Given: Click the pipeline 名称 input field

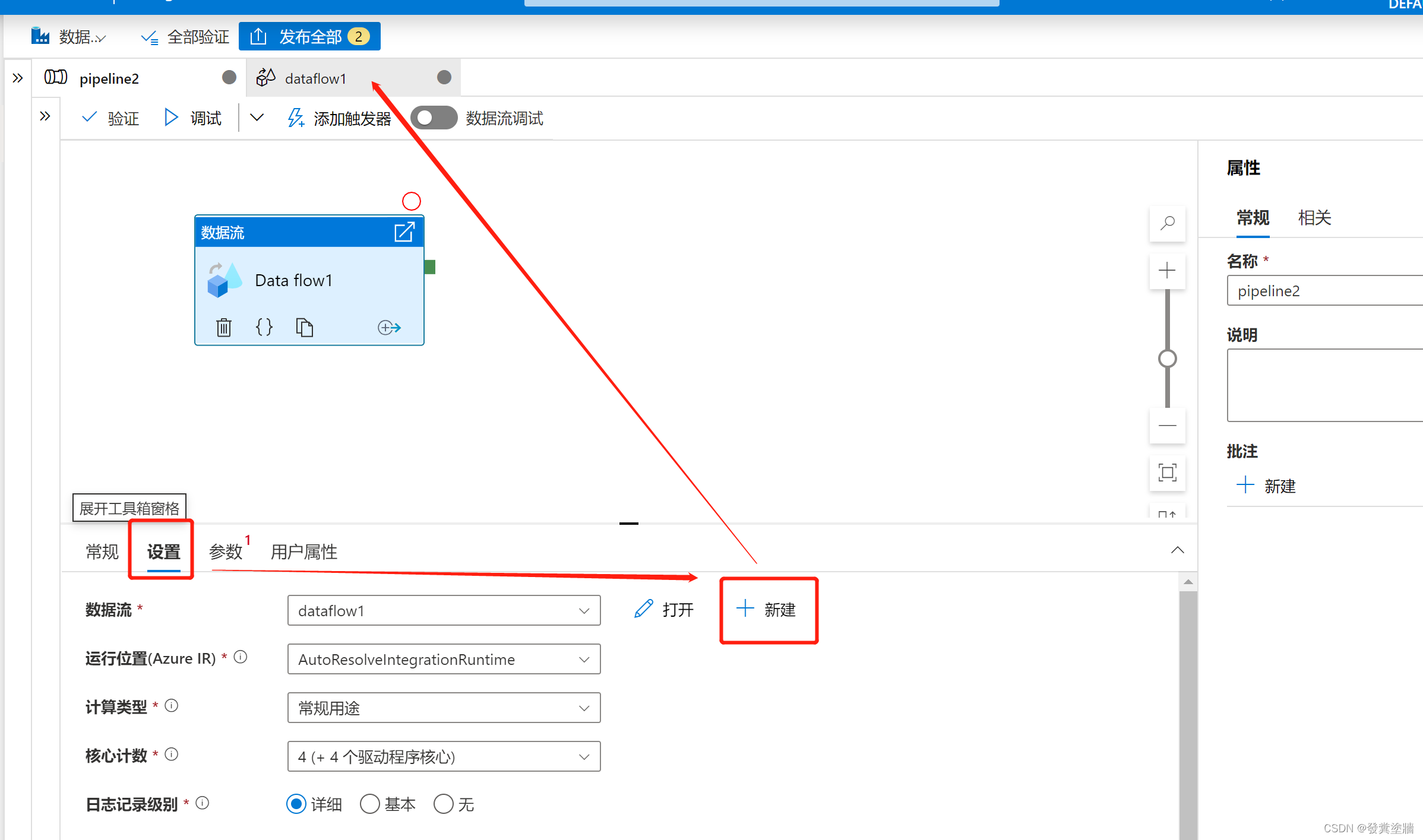Looking at the screenshot, I should 1324,291.
